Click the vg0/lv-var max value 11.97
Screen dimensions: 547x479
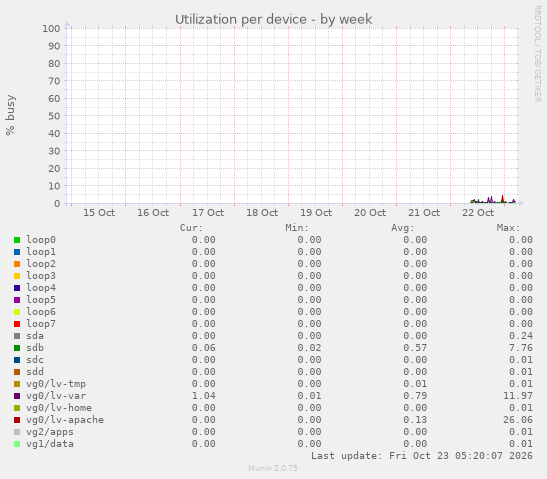[x=518, y=396]
